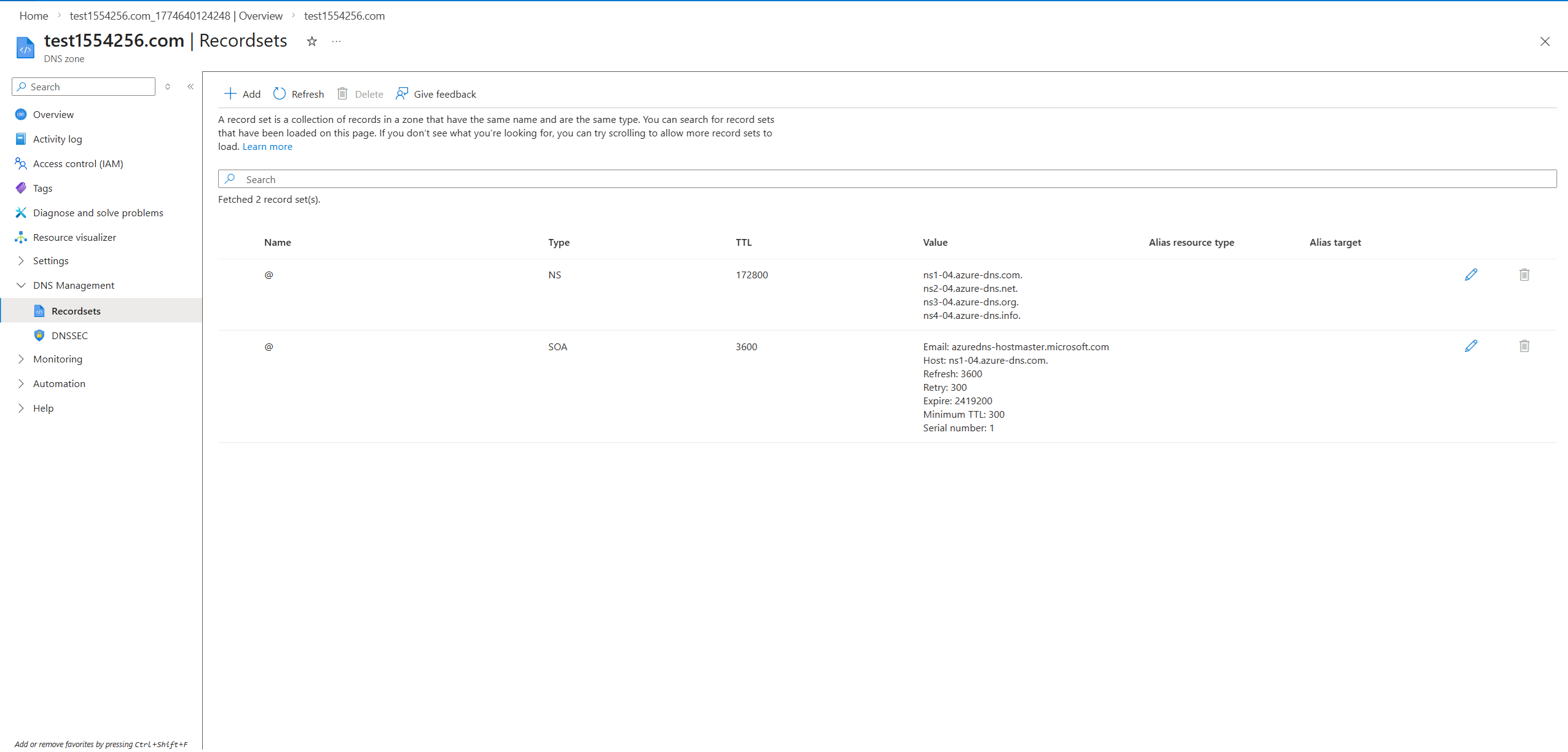Click the Learn more link
This screenshot has width=1568, height=752.
(267, 146)
